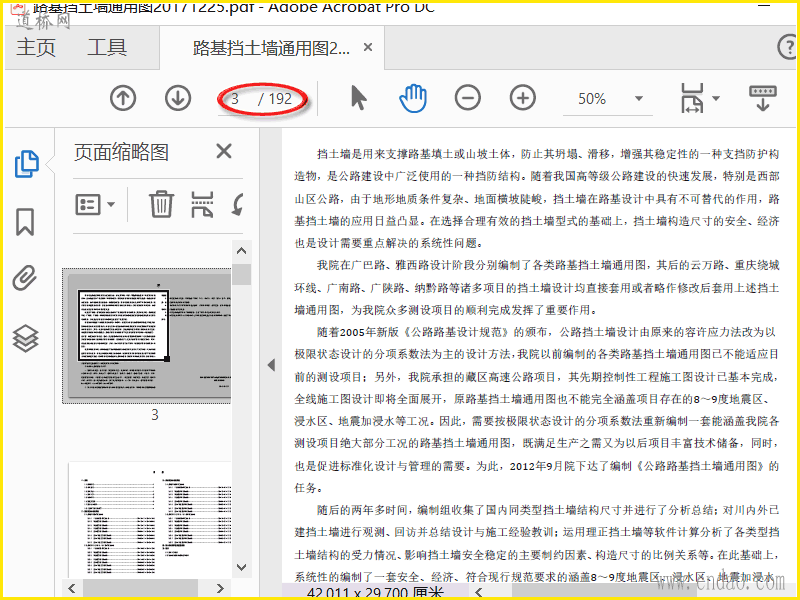The height and width of the screenshot is (600, 800).
Task: Click the rotate page icon in thumbnails toolbar
Action: pyautogui.click(x=237, y=204)
